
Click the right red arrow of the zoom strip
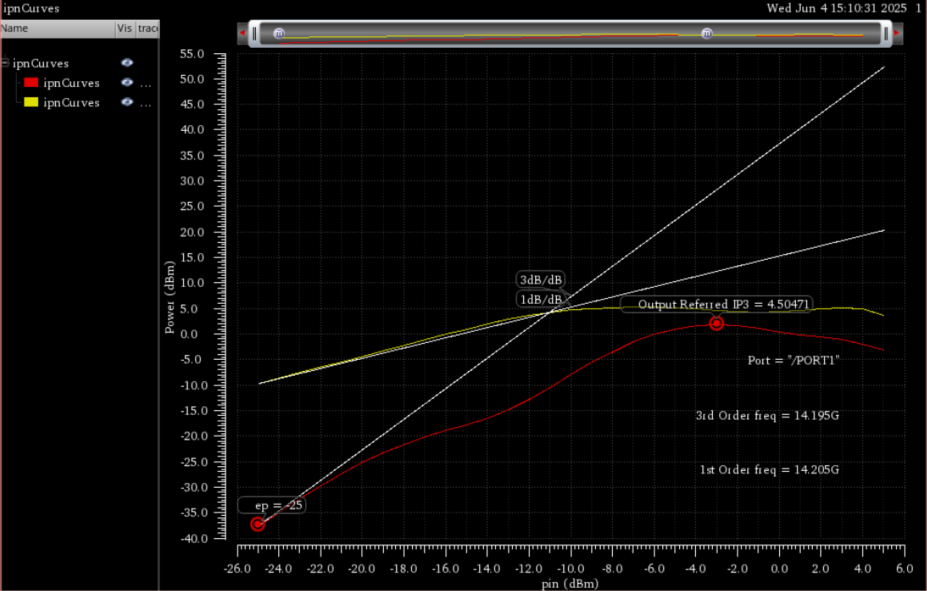[x=897, y=33]
